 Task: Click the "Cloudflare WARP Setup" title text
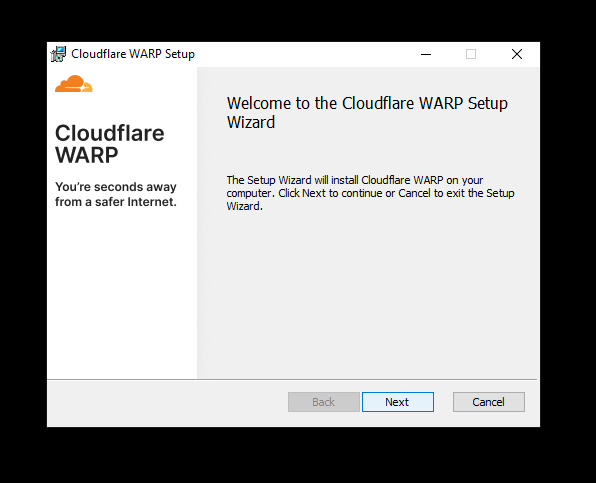pos(133,54)
